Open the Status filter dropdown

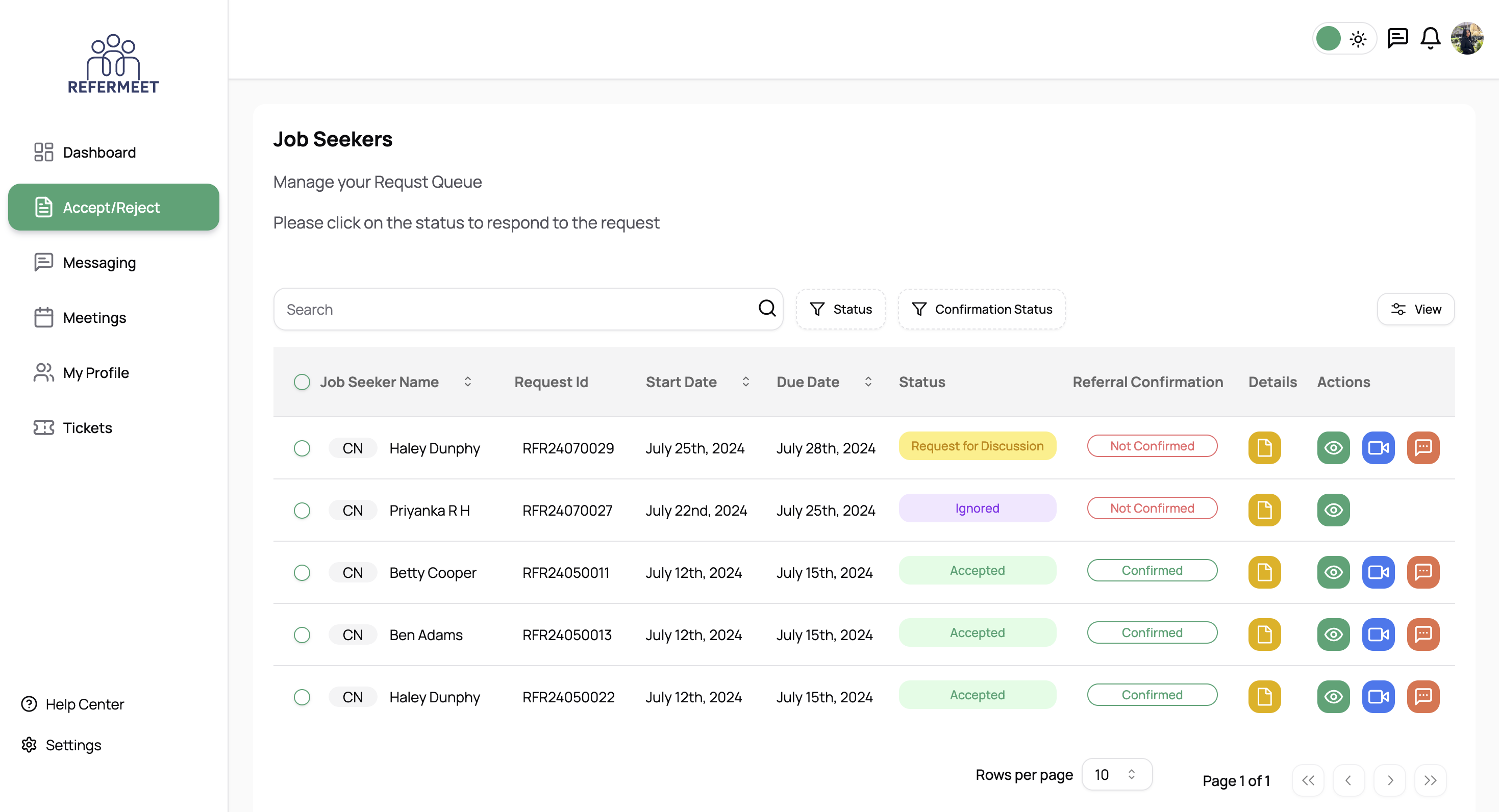(840, 310)
